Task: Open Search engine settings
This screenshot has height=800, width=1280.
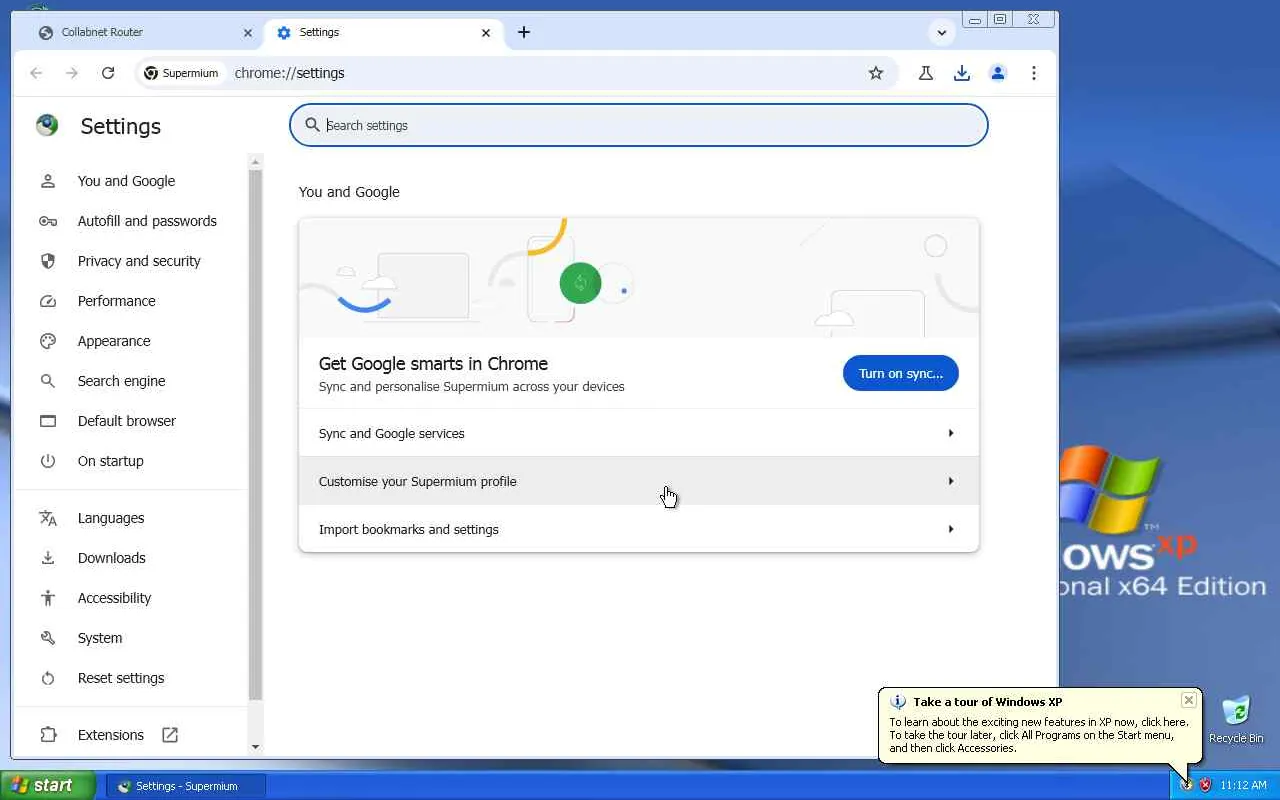Action: tap(121, 381)
